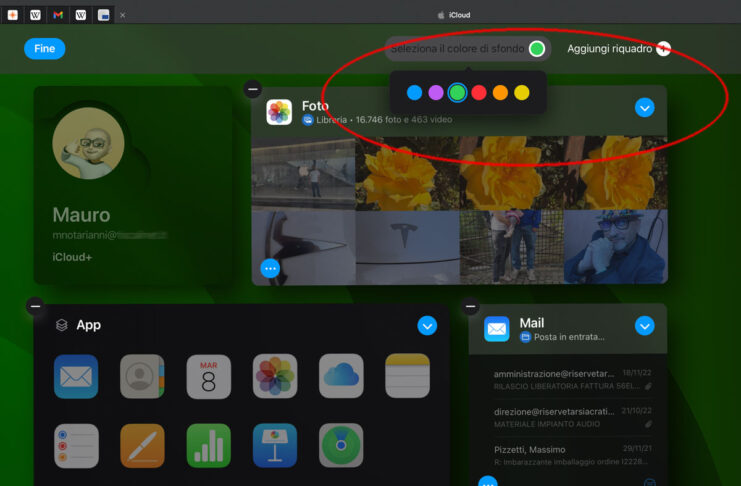Open the man with hat photo thumbnail
Screen dimensions: 741x486
pyautogui.click(x=616, y=247)
